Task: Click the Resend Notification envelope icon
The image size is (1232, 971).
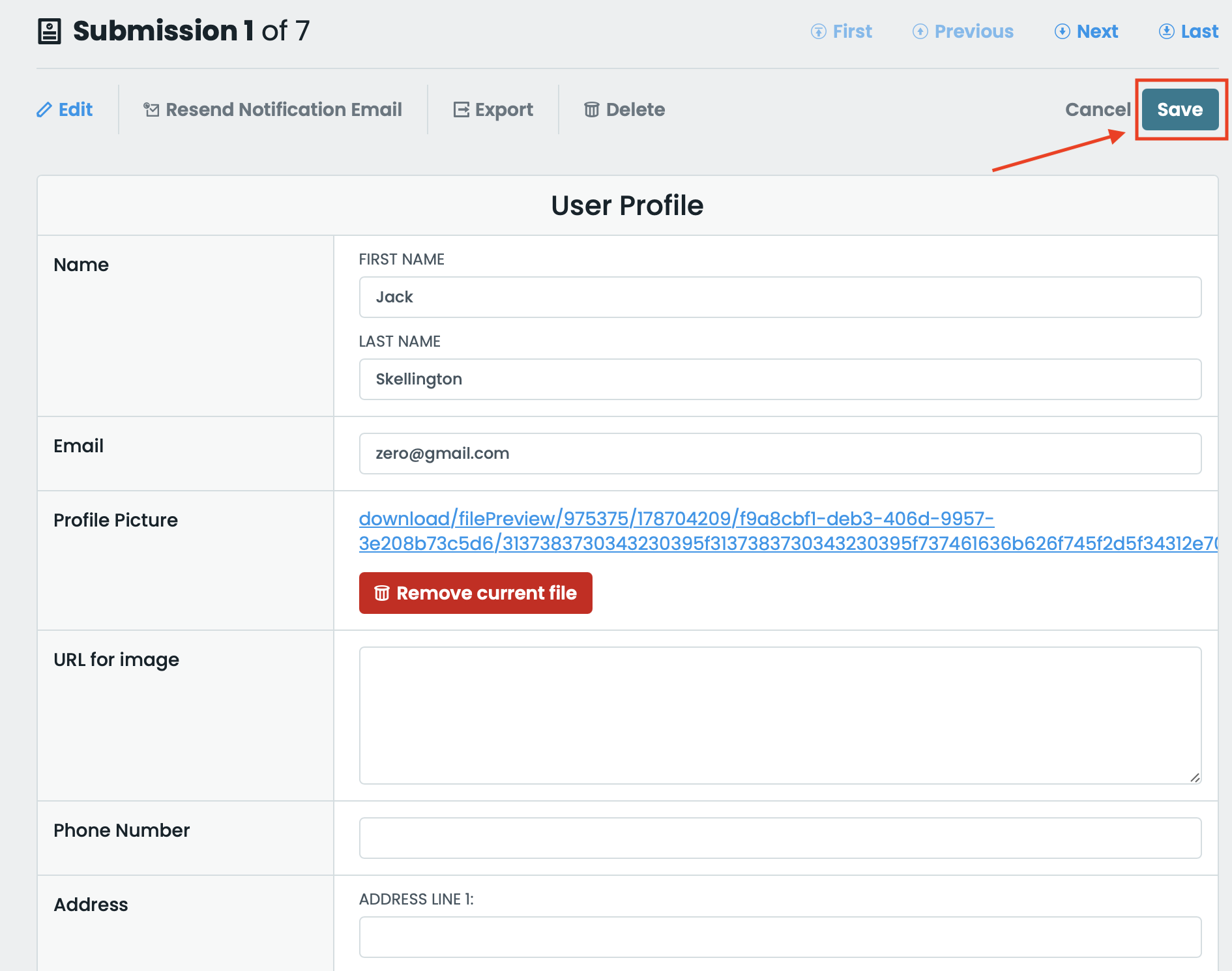Action: pos(151,109)
